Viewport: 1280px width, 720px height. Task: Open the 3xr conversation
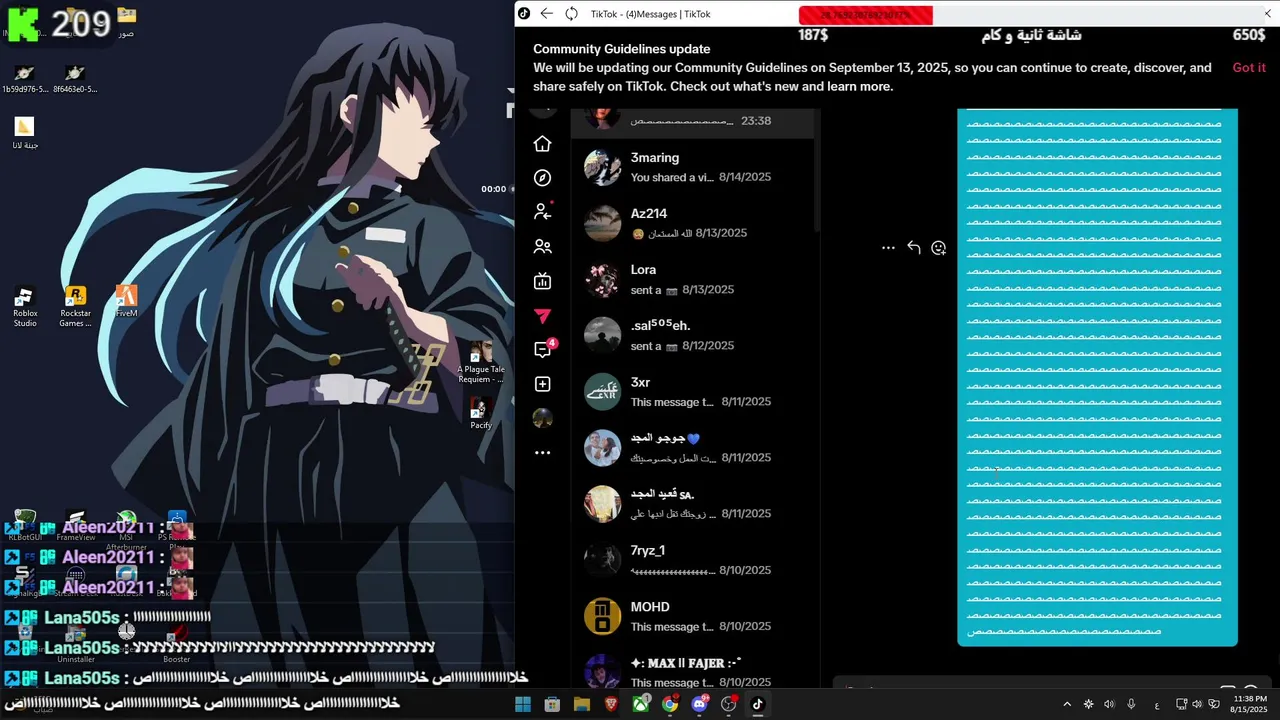pyautogui.click(x=693, y=392)
